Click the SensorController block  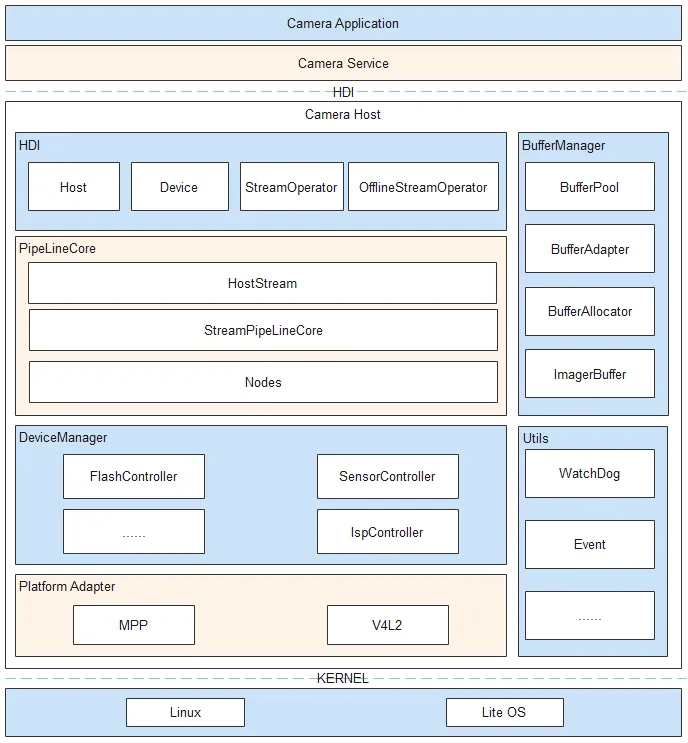click(x=388, y=476)
